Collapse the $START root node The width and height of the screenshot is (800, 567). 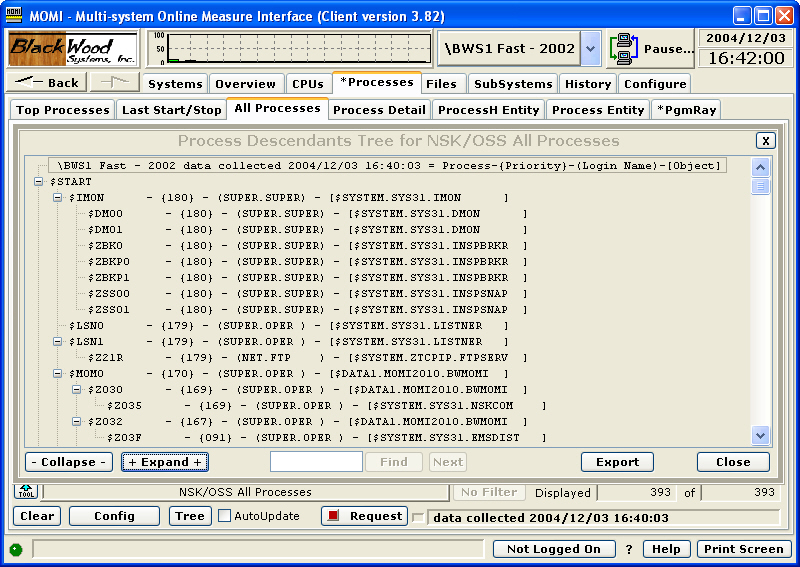point(40,182)
